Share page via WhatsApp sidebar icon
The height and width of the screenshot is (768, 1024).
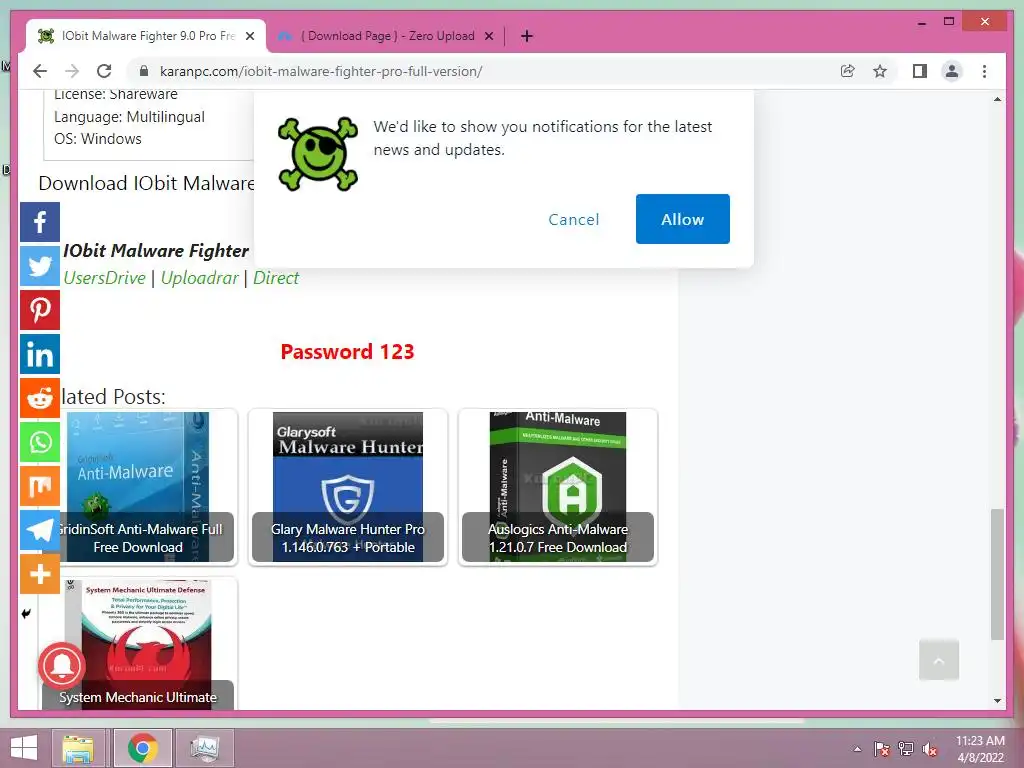click(40, 442)
